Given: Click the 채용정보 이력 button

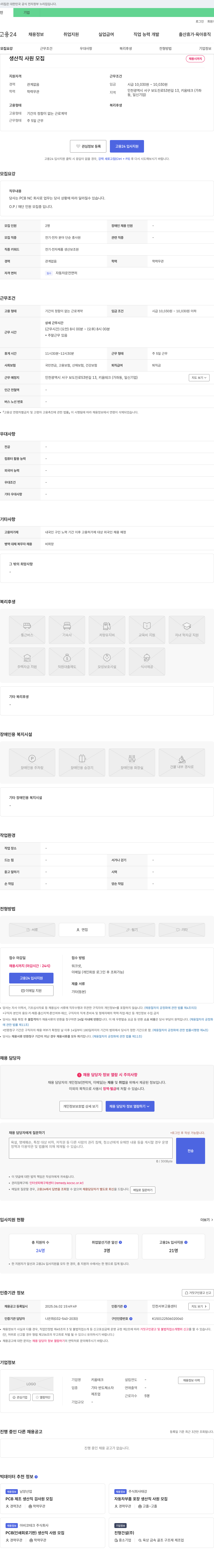Looking at the screenshot, I should [191, 1381].
